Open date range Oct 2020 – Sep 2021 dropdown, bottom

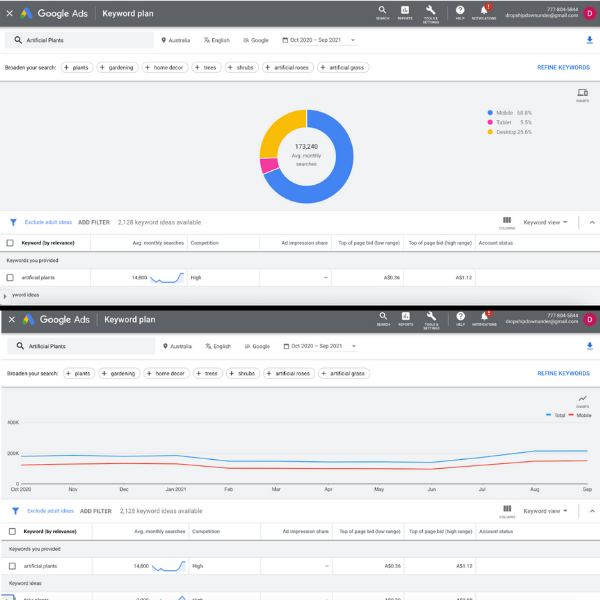320,346
